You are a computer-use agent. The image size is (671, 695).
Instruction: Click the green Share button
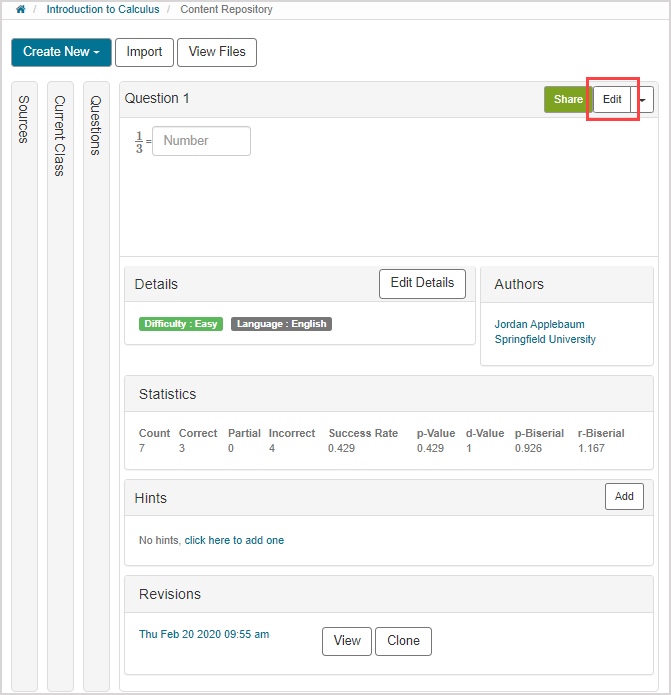[567, 100]
